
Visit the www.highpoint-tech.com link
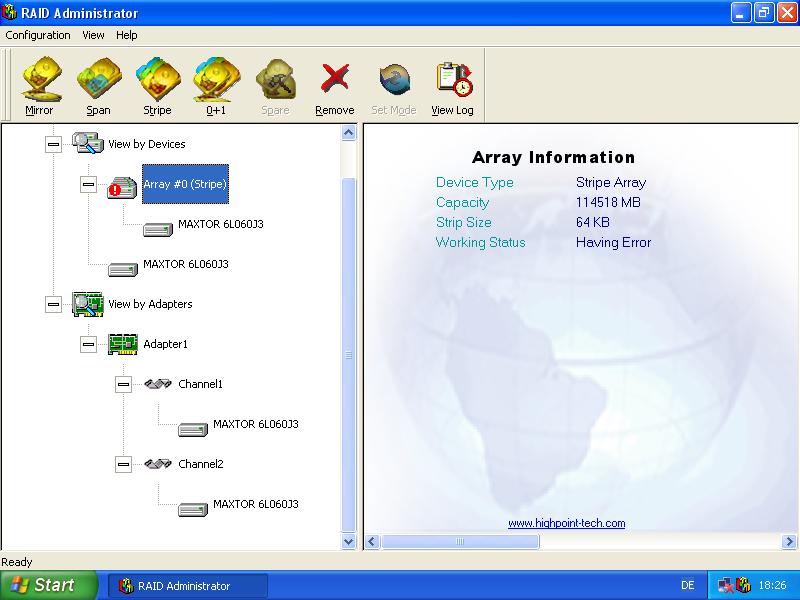(x=566, y=523)
